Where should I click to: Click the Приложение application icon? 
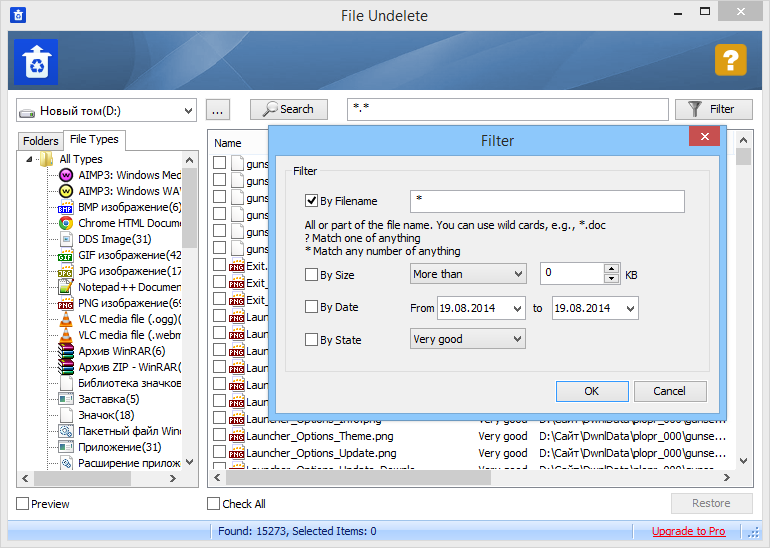coord(66,447)
